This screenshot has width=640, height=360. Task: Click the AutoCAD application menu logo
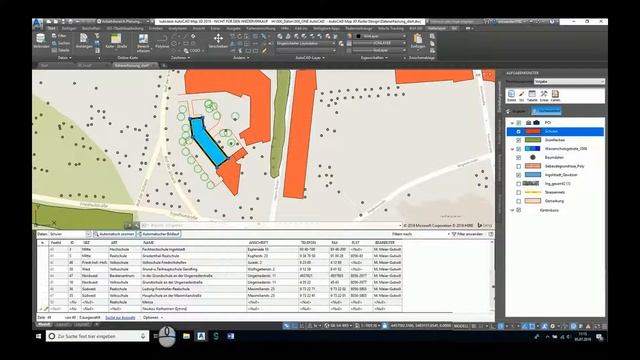click(38, 23)
